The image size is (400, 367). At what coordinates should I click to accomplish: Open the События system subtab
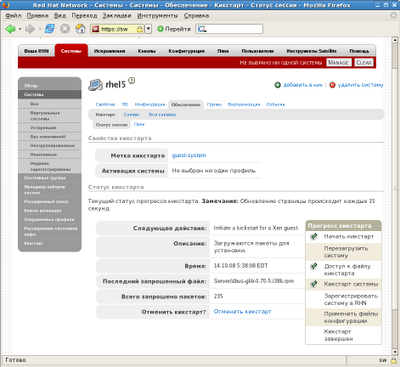(x=275, y=104)
